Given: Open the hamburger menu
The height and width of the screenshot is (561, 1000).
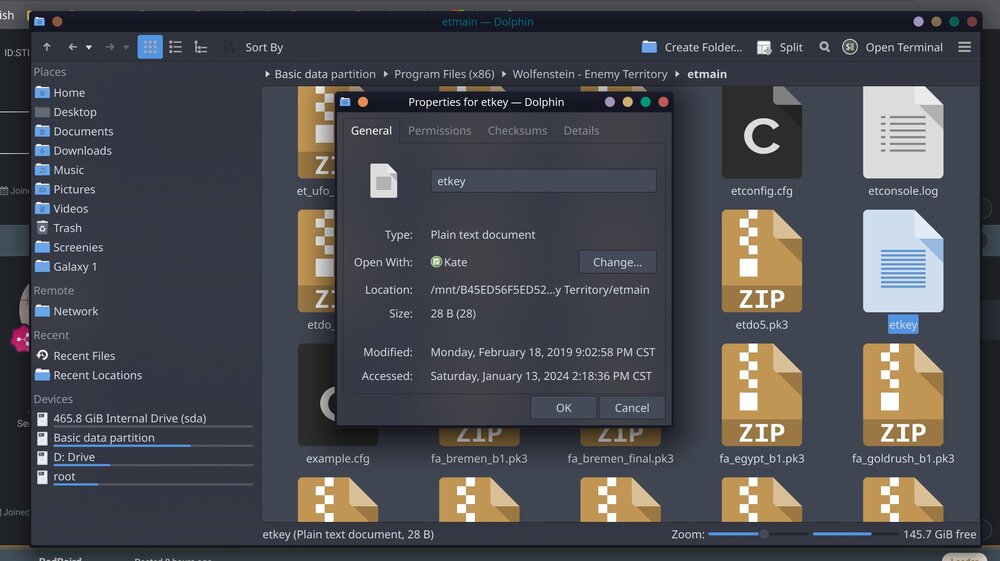Looking at the screenshot, I should (x=964, y=47).
